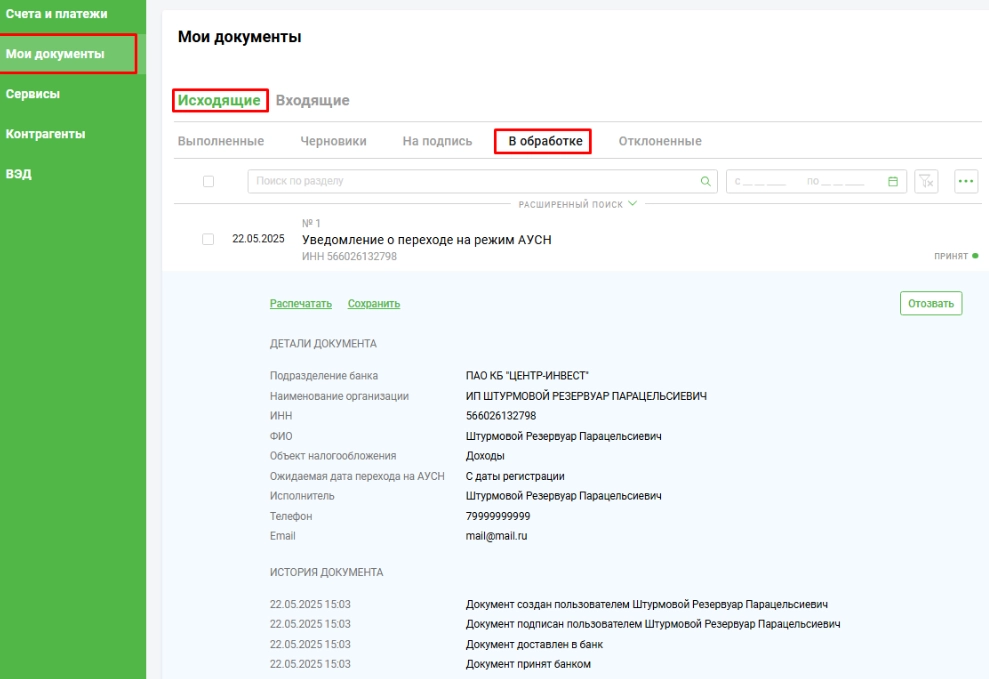
Task: Switch to the 'Входящие' tab
Action: point(312,101)
